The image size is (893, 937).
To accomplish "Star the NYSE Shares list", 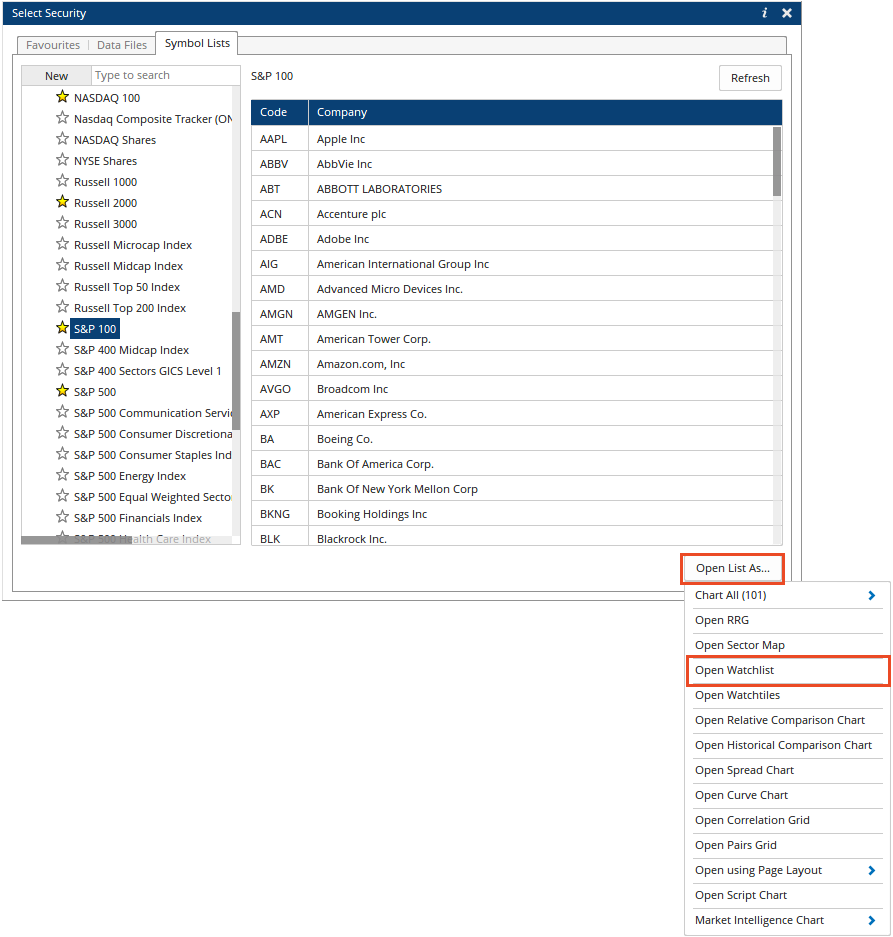I will (62, 160).
